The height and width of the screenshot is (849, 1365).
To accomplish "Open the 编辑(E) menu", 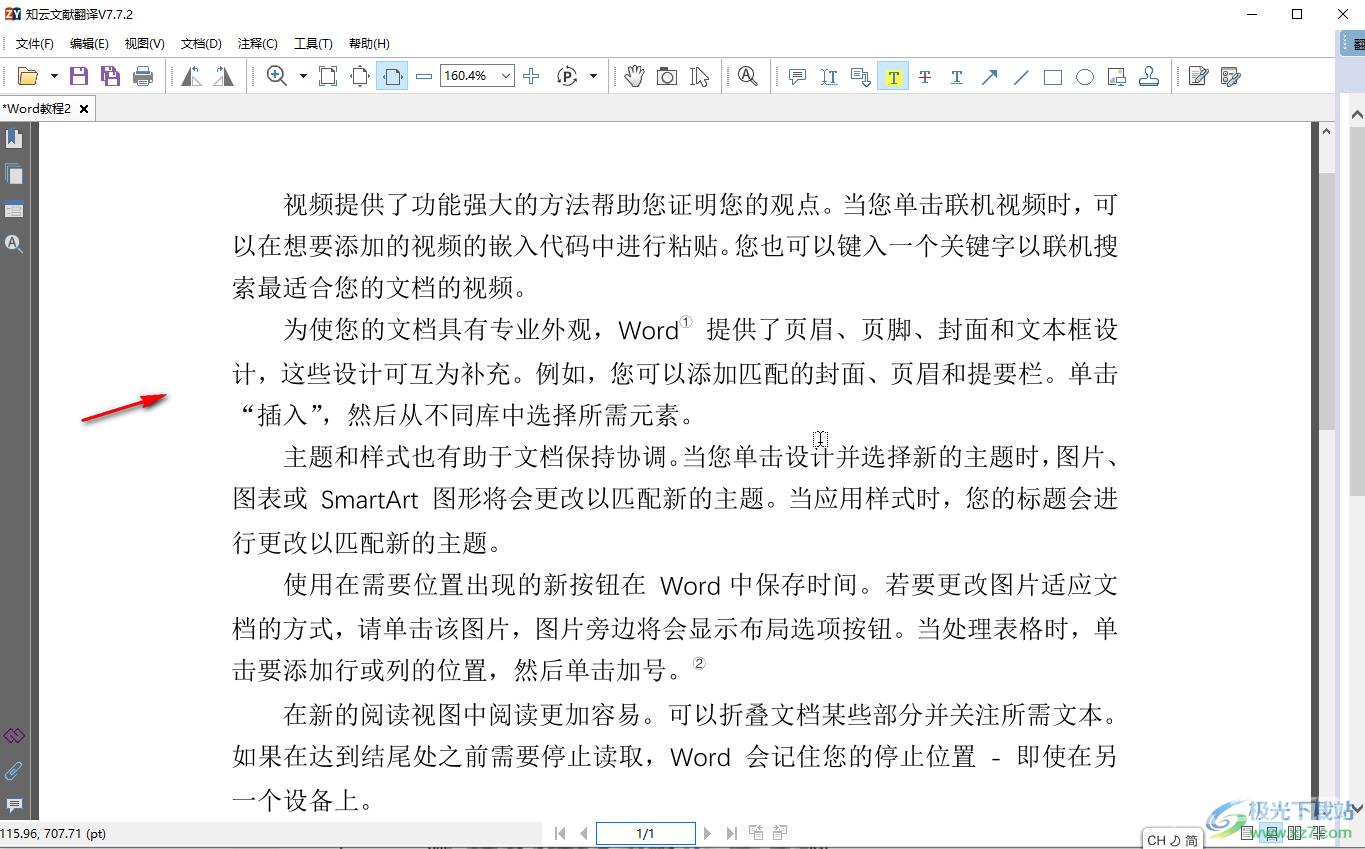I will click(x=89, y=43).
